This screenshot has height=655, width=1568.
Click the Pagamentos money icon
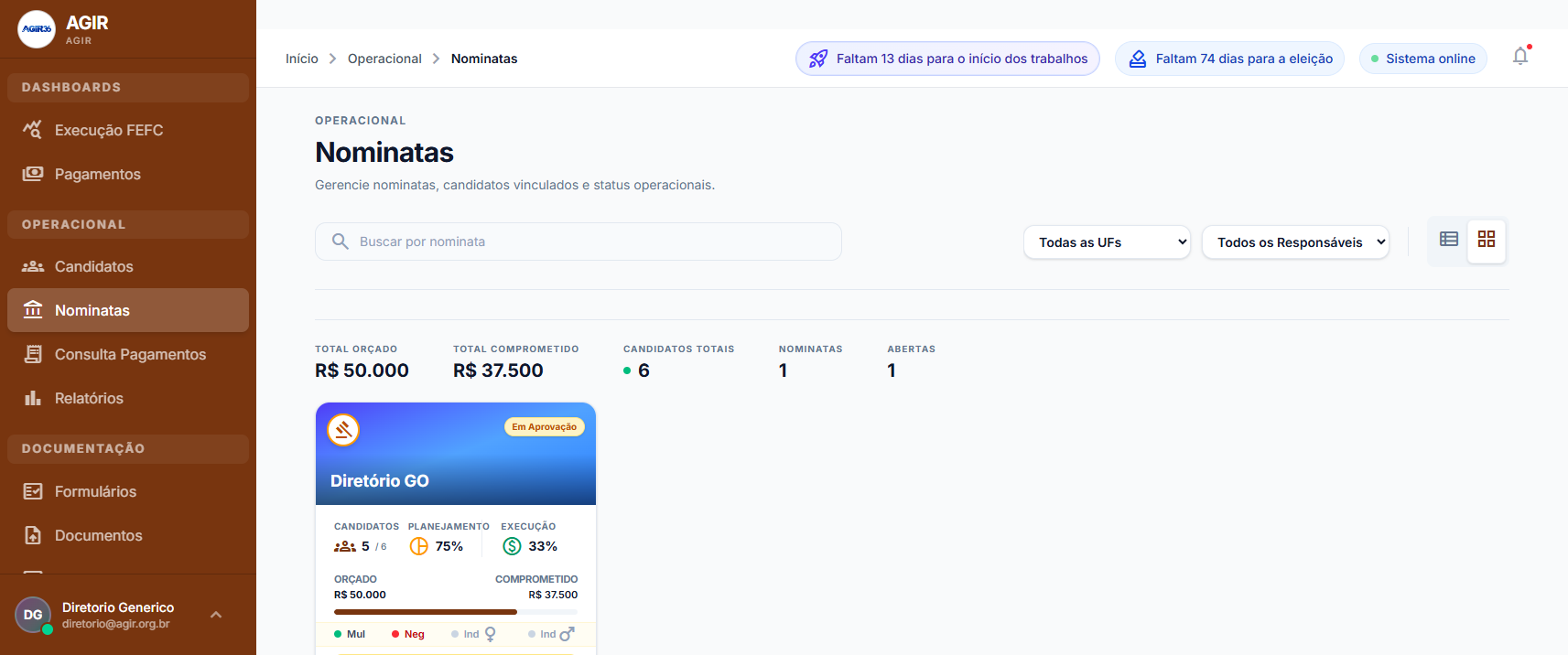[x=33, y=174]
